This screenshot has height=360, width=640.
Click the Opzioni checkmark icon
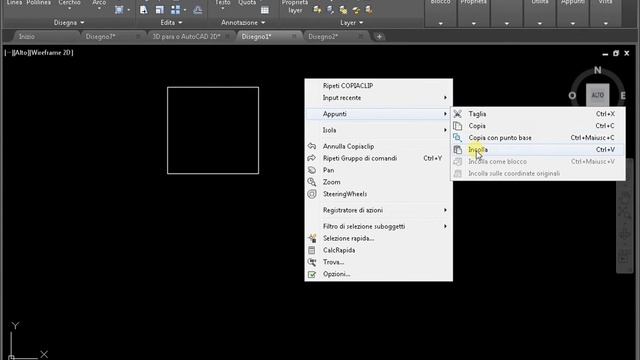coord(312,274)
